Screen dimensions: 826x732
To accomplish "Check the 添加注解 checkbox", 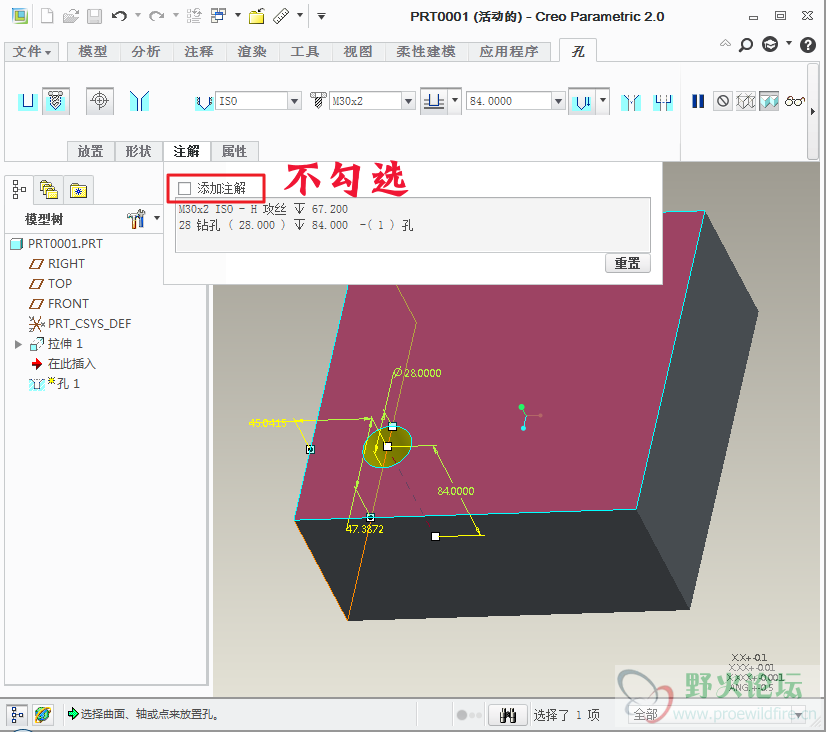I will (184, 188).
